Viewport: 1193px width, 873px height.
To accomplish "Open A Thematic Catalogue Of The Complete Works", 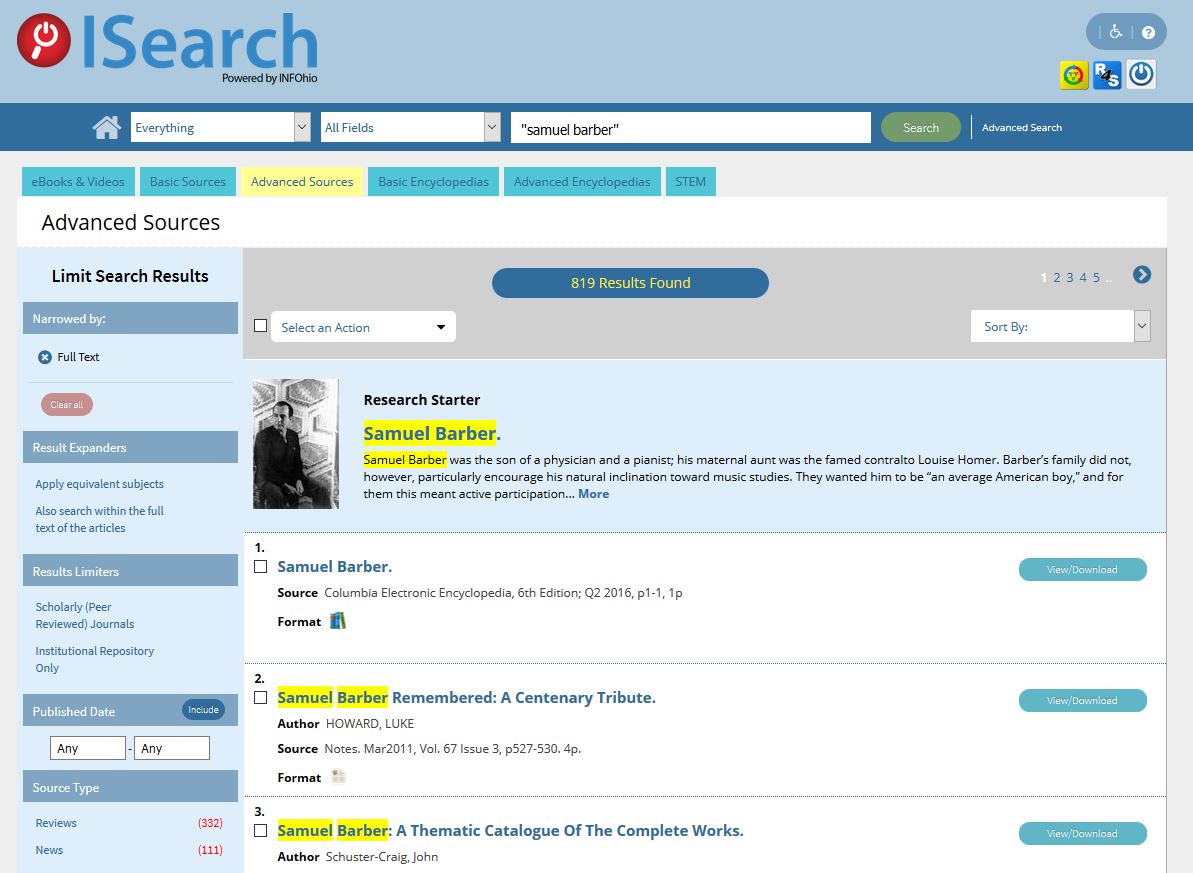I will pos(511,830).
